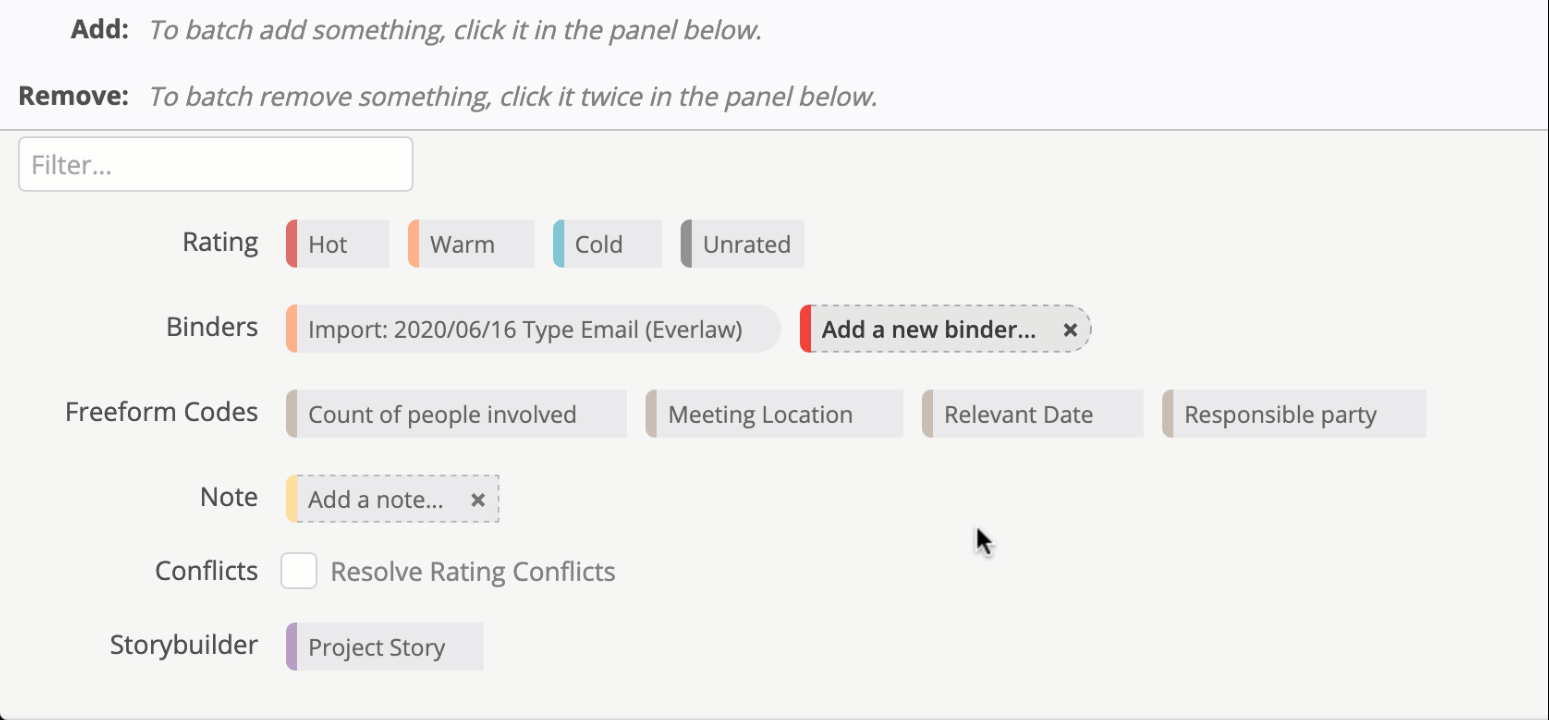Viewport: 1549px width, 720px height.
Task: Select the Meeting Location freeform code
Action: (x=773, y=415)
